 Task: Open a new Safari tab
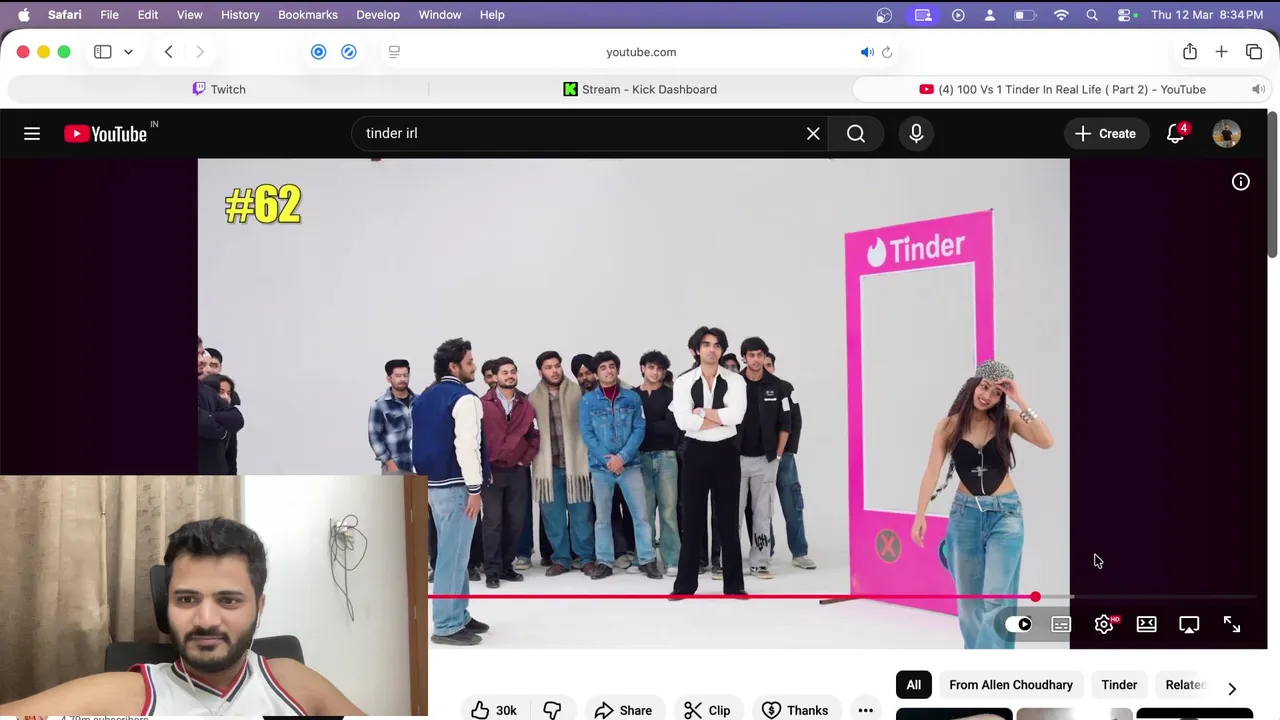click(1221, 52)
